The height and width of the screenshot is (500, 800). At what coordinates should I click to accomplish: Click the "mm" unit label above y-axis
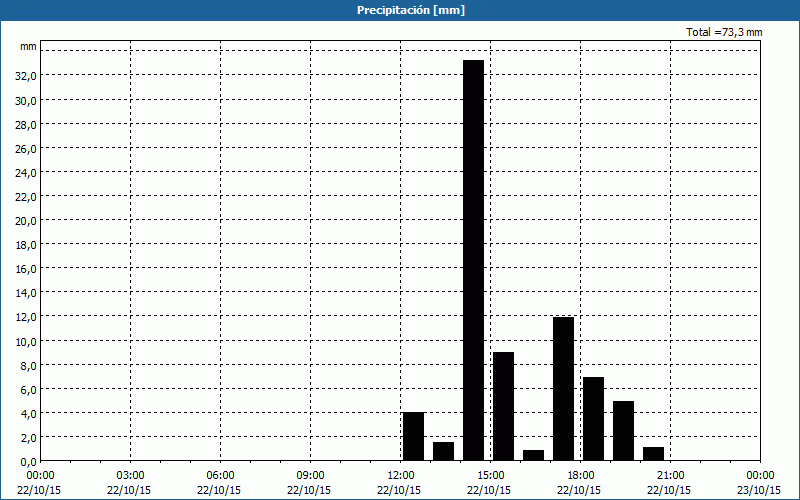click(x=29, y=46)
